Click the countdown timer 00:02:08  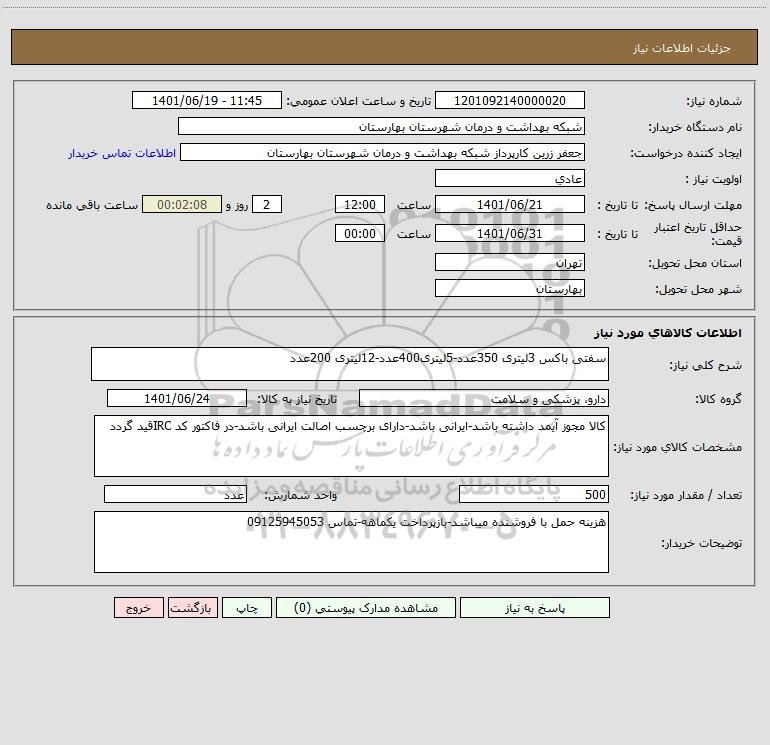(182, 204)
